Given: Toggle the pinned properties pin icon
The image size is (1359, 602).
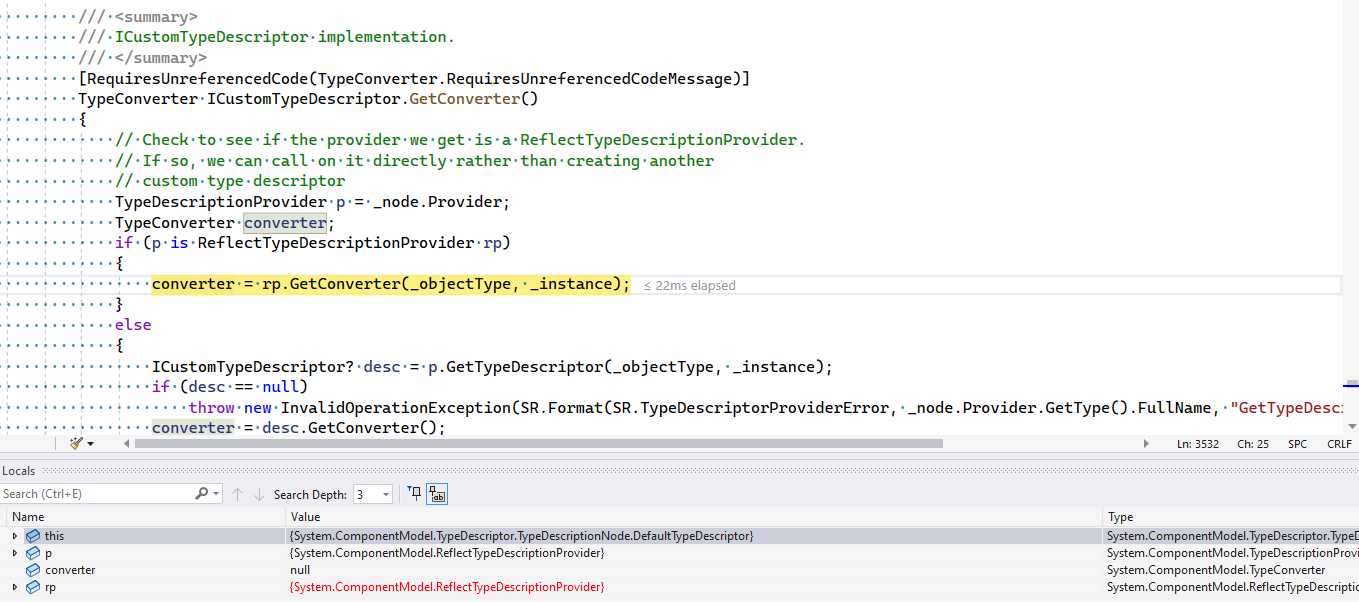Looking at the screenshot, I should click(x=415, y=494).
